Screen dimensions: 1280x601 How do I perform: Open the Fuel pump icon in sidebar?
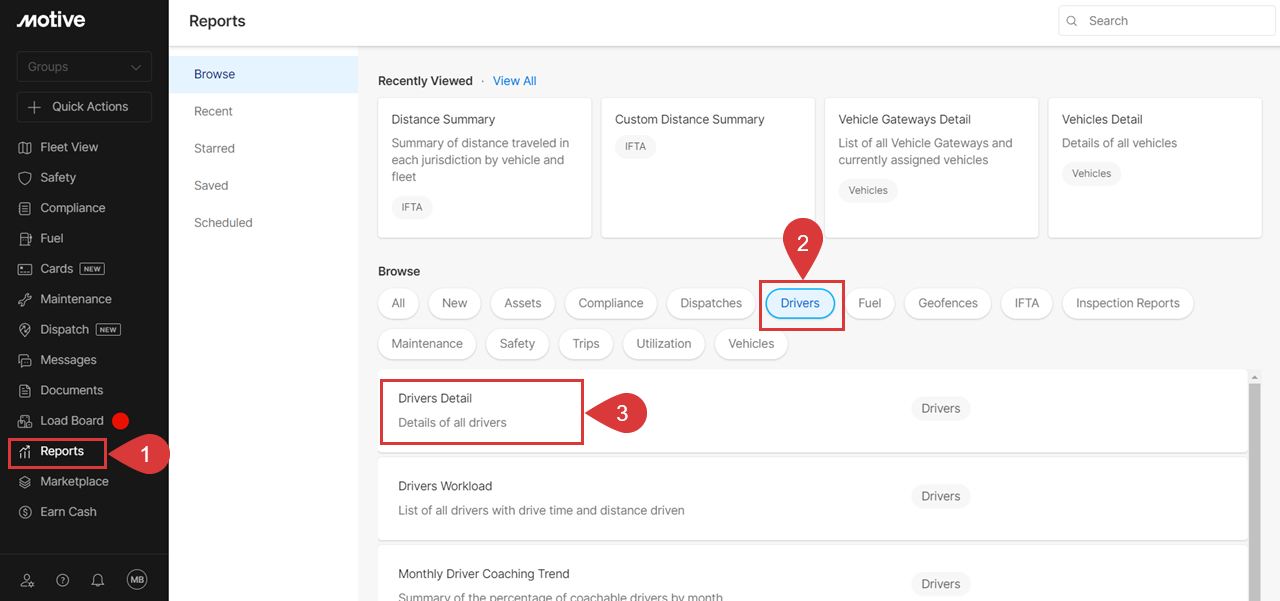(x=26, y=239)
